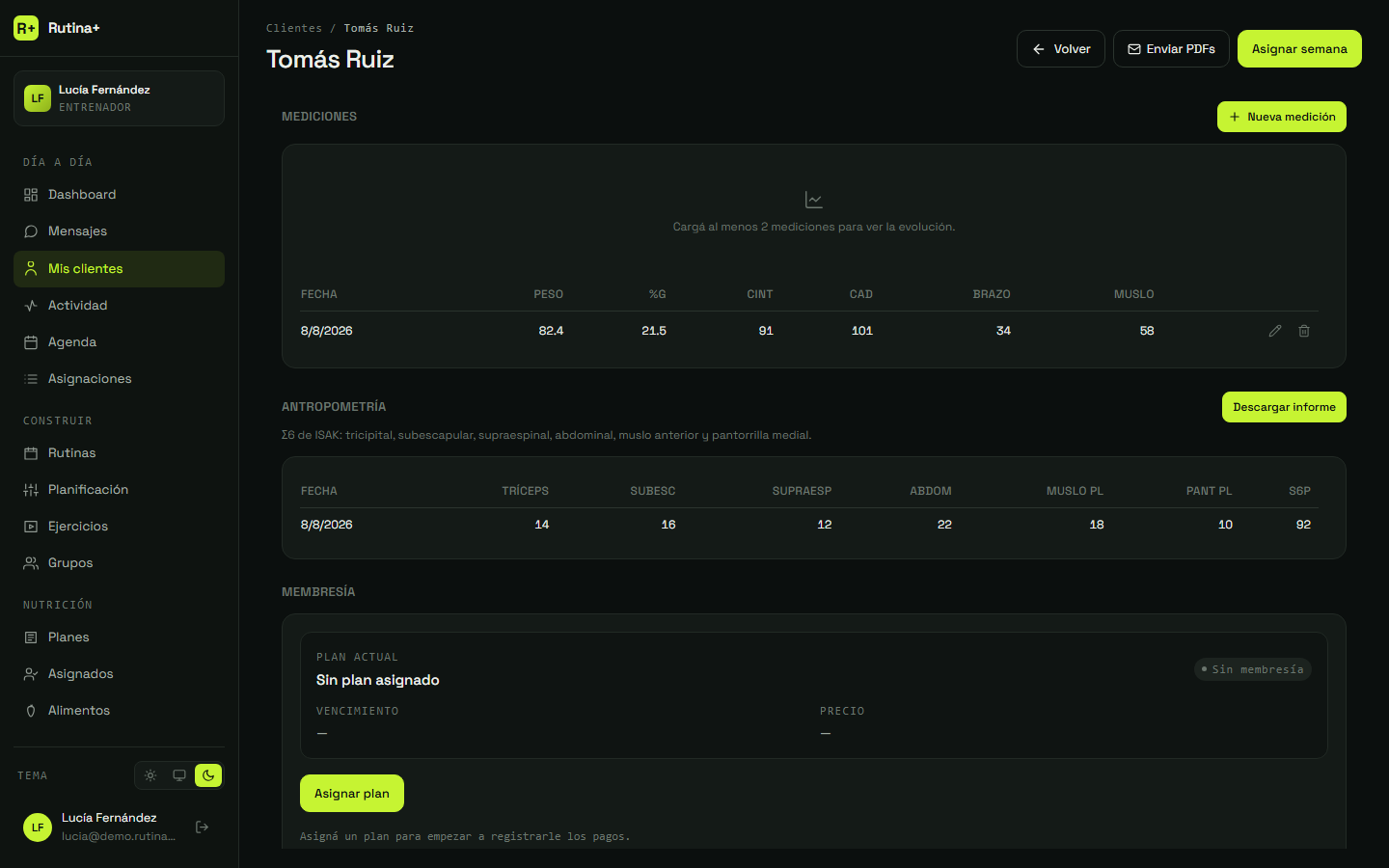The height and width of the screenshot is (868, 1389).
Task: Switch to light theme sun icon
Action: coord(150,775)
